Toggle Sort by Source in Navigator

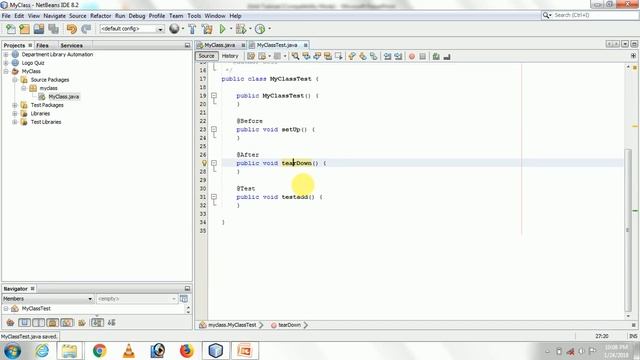[x=111, y=323]
